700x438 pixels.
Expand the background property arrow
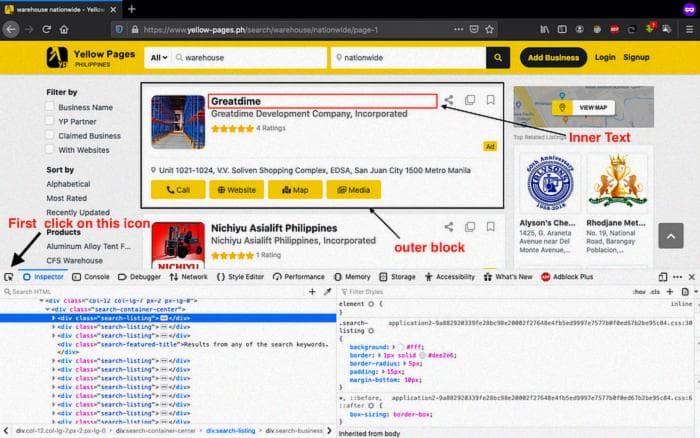click(x=393, y=347)
